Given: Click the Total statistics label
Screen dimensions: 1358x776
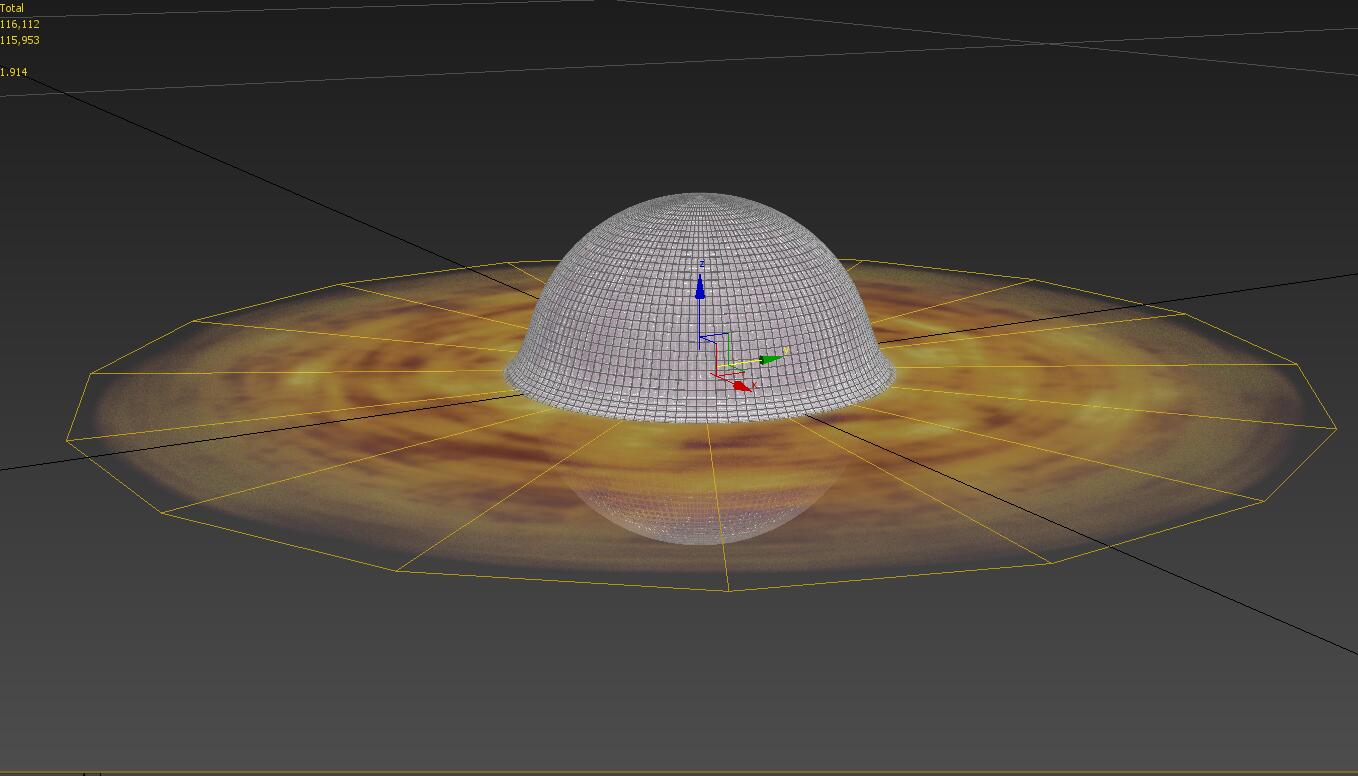Looking at the screenshot, I should (x=12, y=8).
